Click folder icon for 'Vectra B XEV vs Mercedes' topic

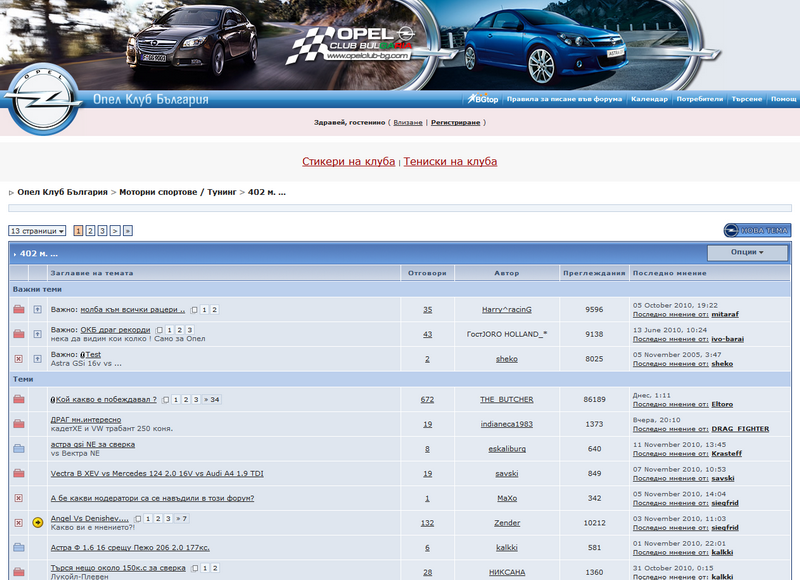(x=19, y=473)
